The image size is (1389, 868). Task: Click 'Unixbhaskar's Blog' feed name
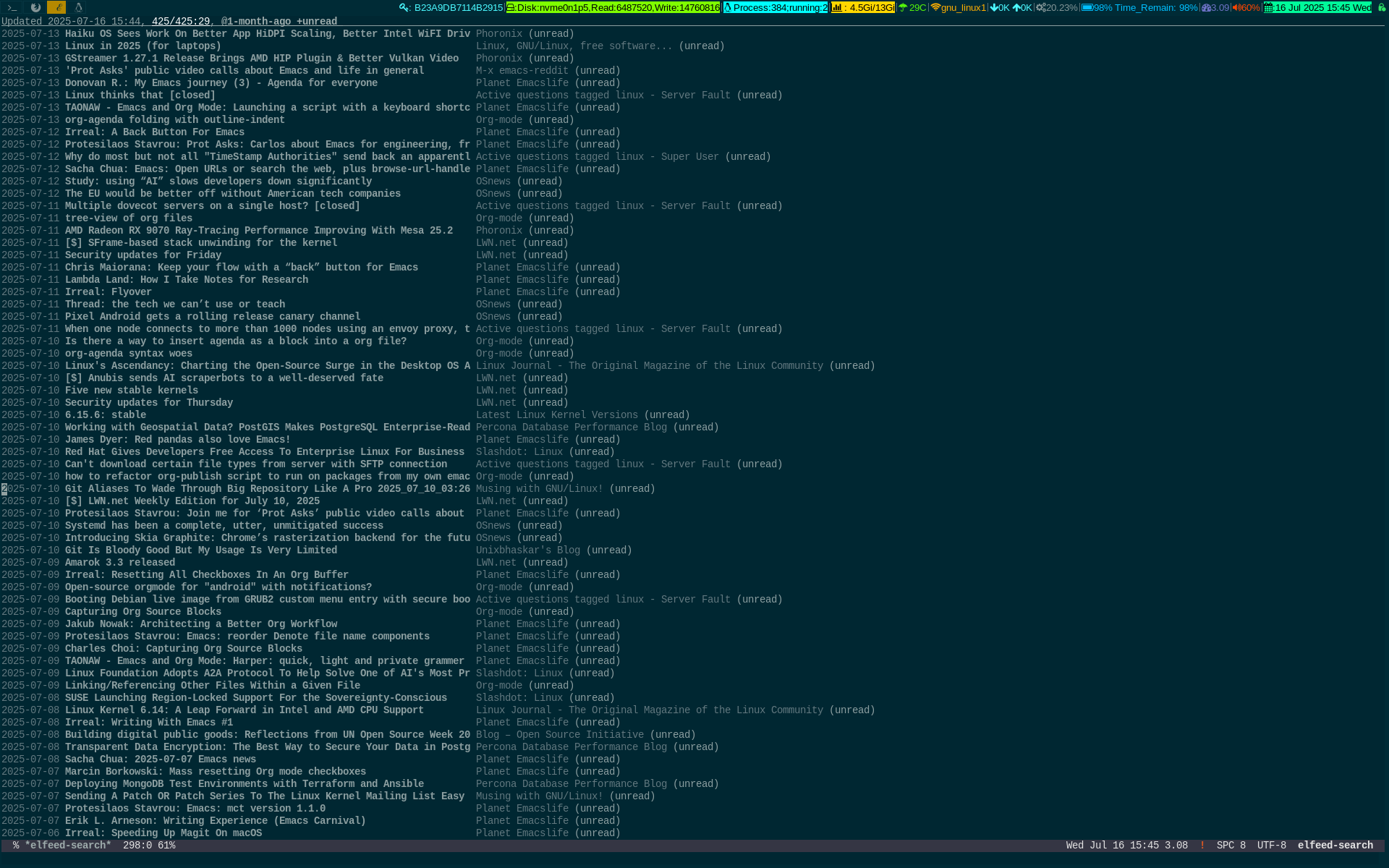coord(528,550)
